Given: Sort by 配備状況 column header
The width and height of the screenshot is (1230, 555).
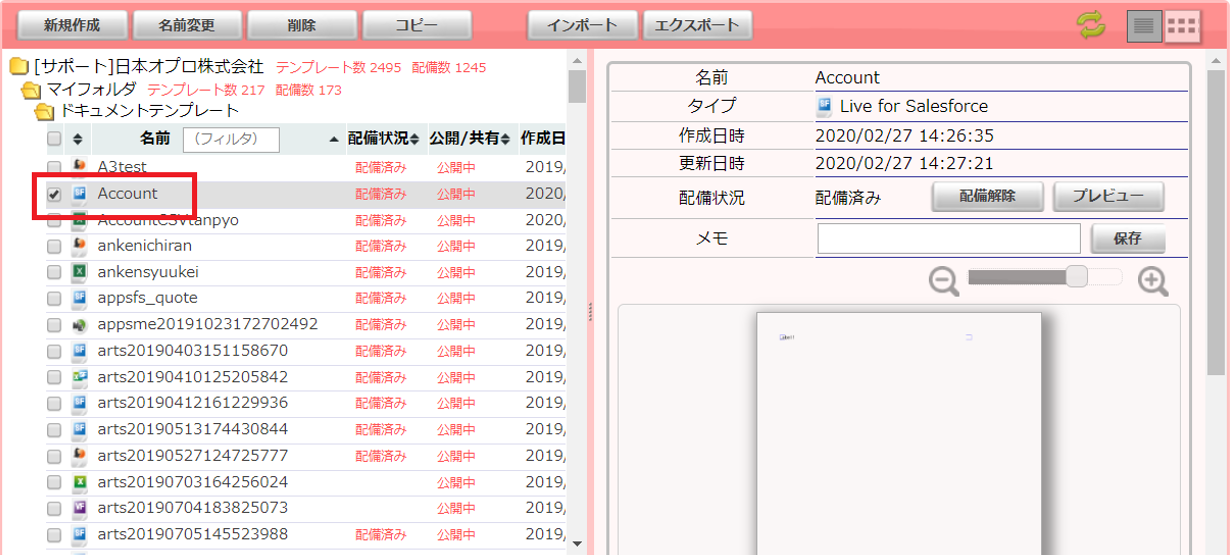Looking at the screenshot, I should click(x=383, y=139).
